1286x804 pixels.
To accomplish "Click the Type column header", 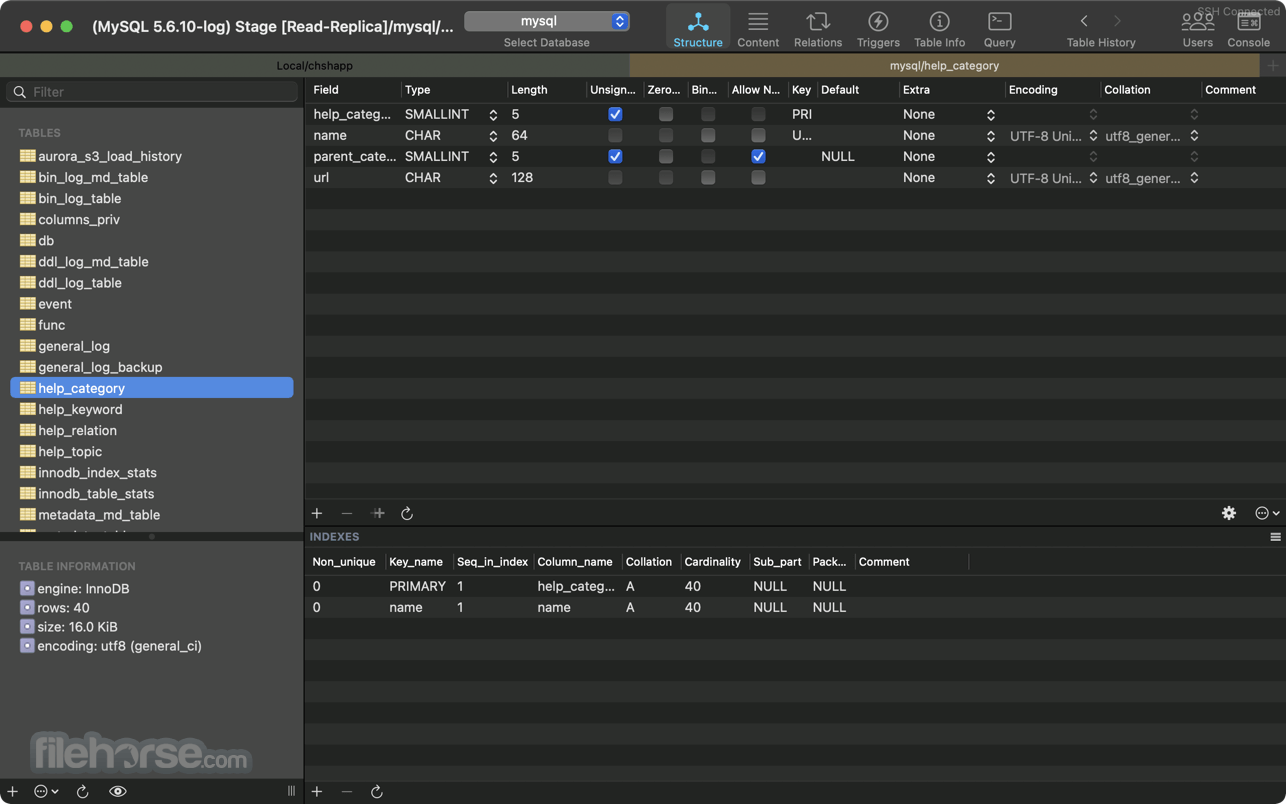I will click(x=454, y=90).
